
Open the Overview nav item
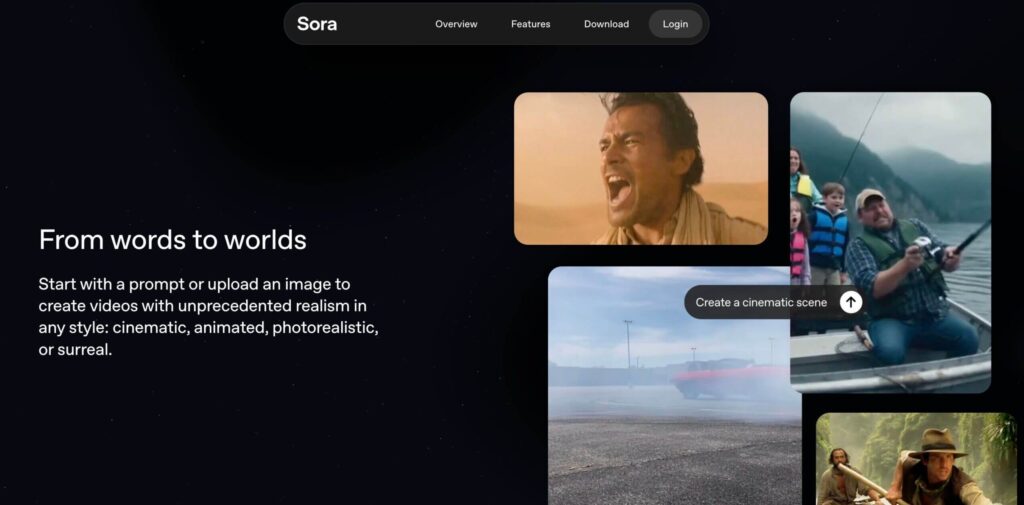click(x=456, y=24)
